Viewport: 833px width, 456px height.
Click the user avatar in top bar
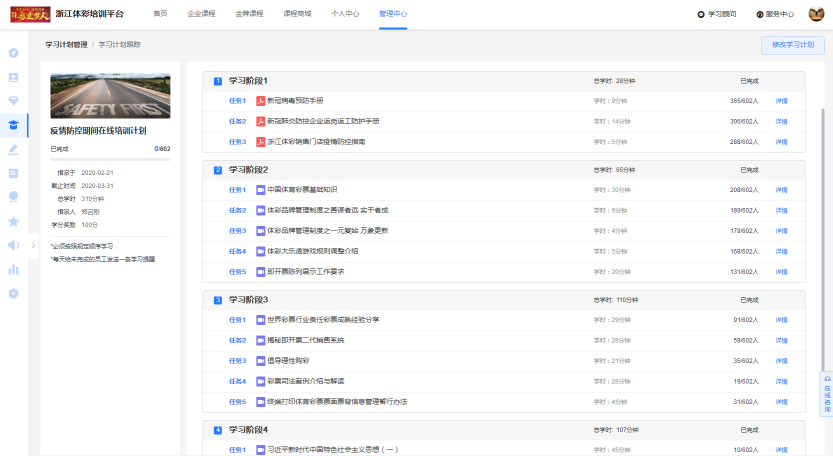click(x=816, y=14)
